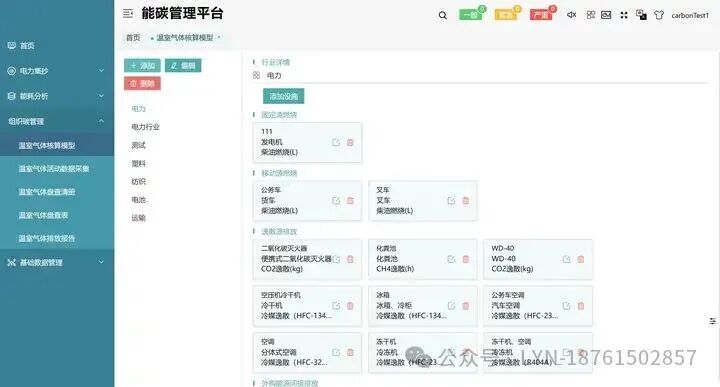Screen dimensions: 720x387
Task: Edit the 111 发电机 facility card
Action: (336, 143)
